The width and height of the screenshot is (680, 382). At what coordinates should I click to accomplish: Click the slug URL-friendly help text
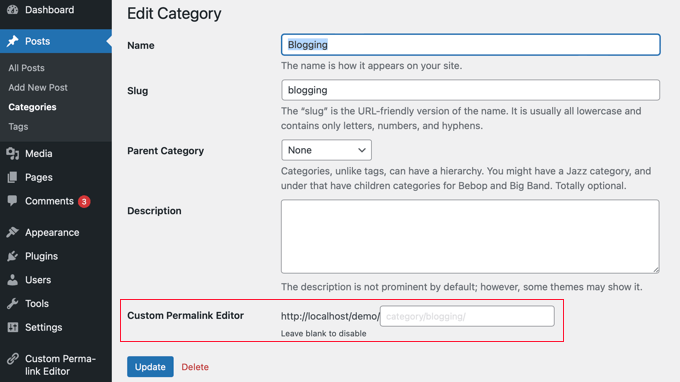click(461, 118)
